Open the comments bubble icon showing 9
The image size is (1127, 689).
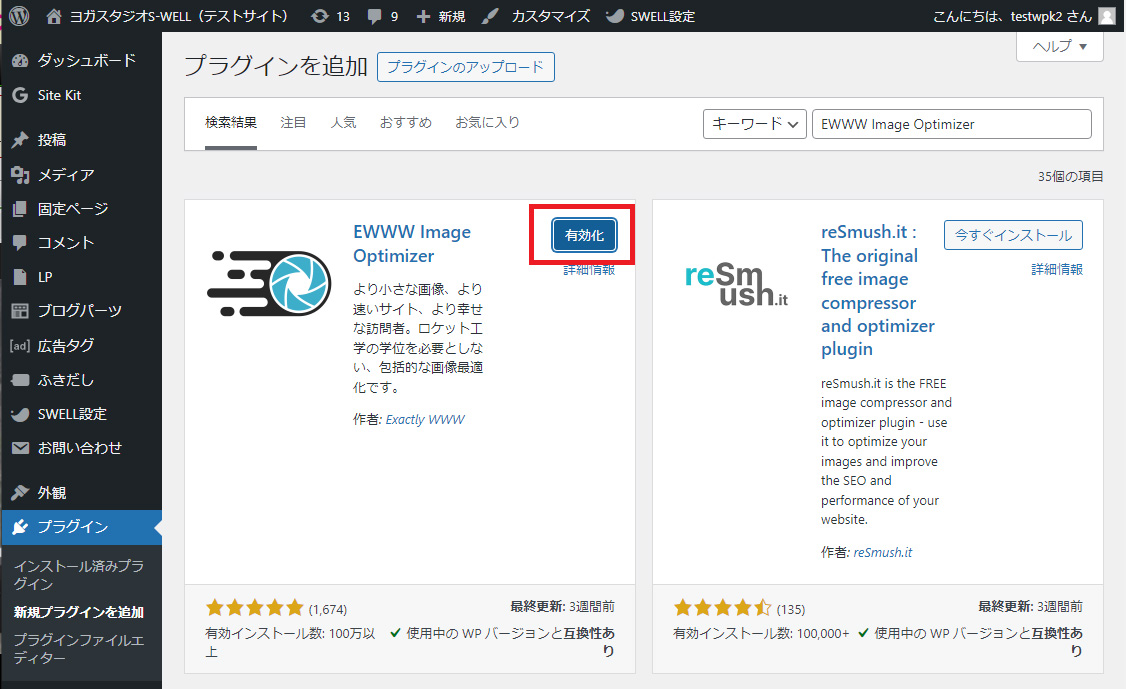pyautogui.click(x=374, y=16)
